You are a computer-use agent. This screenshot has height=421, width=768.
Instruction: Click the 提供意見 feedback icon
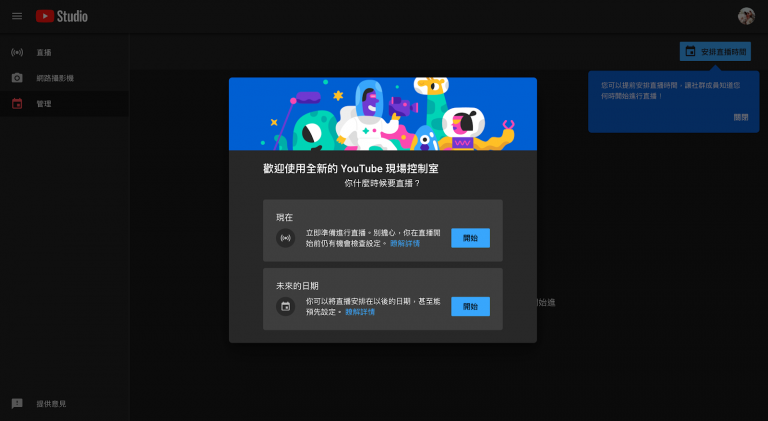tap(17, 403)
